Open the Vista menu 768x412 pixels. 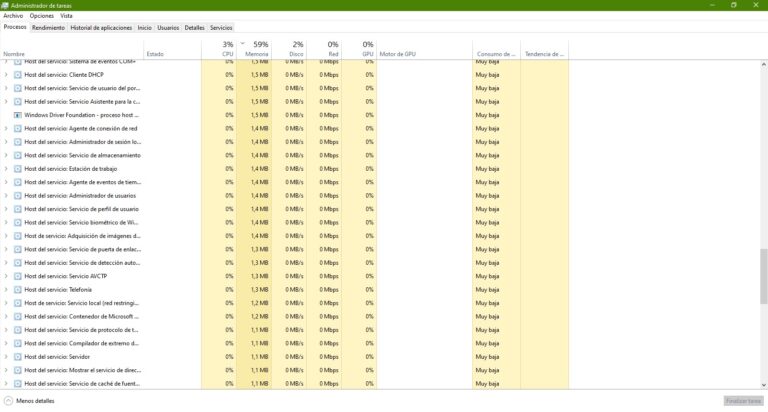coord(66,16)
